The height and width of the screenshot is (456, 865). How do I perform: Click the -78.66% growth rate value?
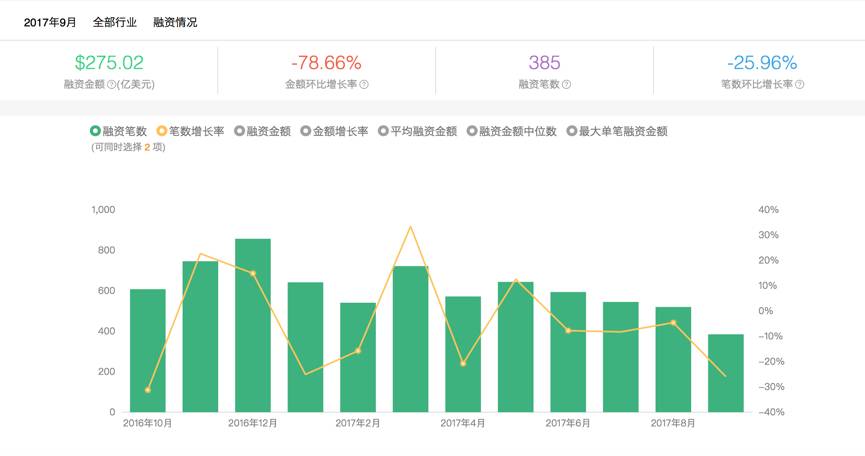point(326,62)
